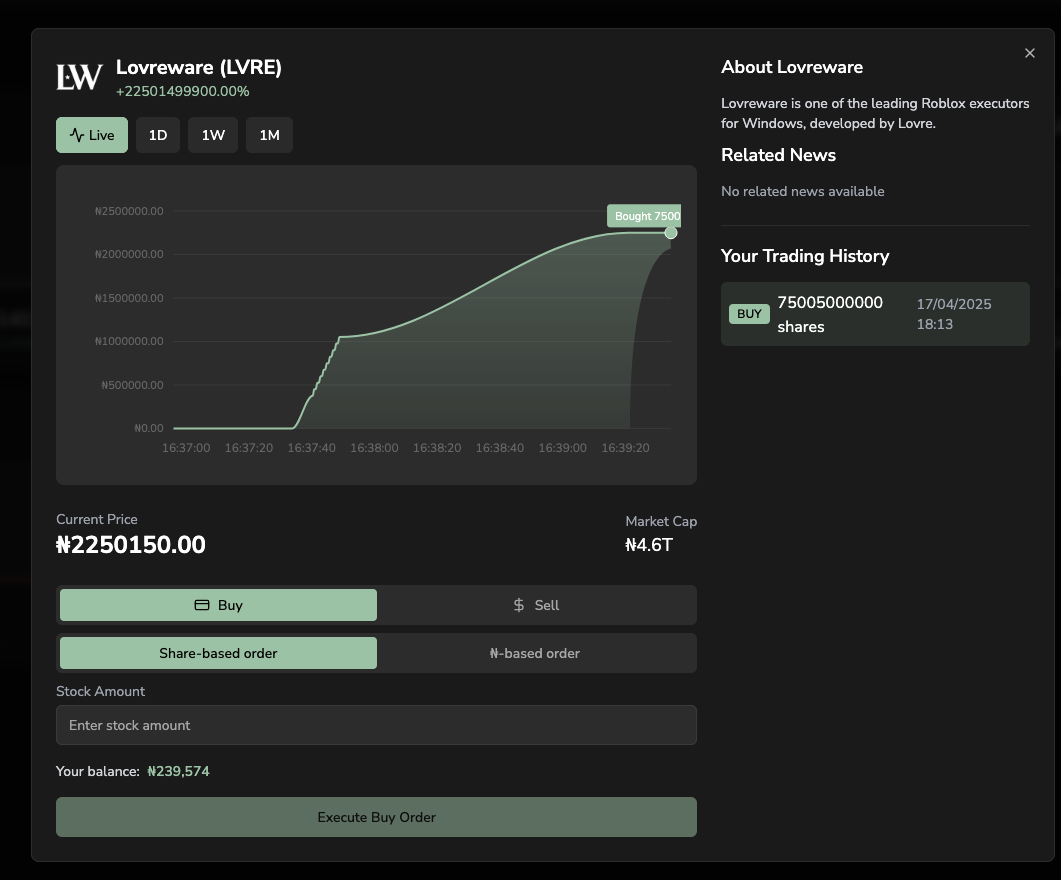
Task: Click the Market Cap label
Action: (x=661, y=521)
